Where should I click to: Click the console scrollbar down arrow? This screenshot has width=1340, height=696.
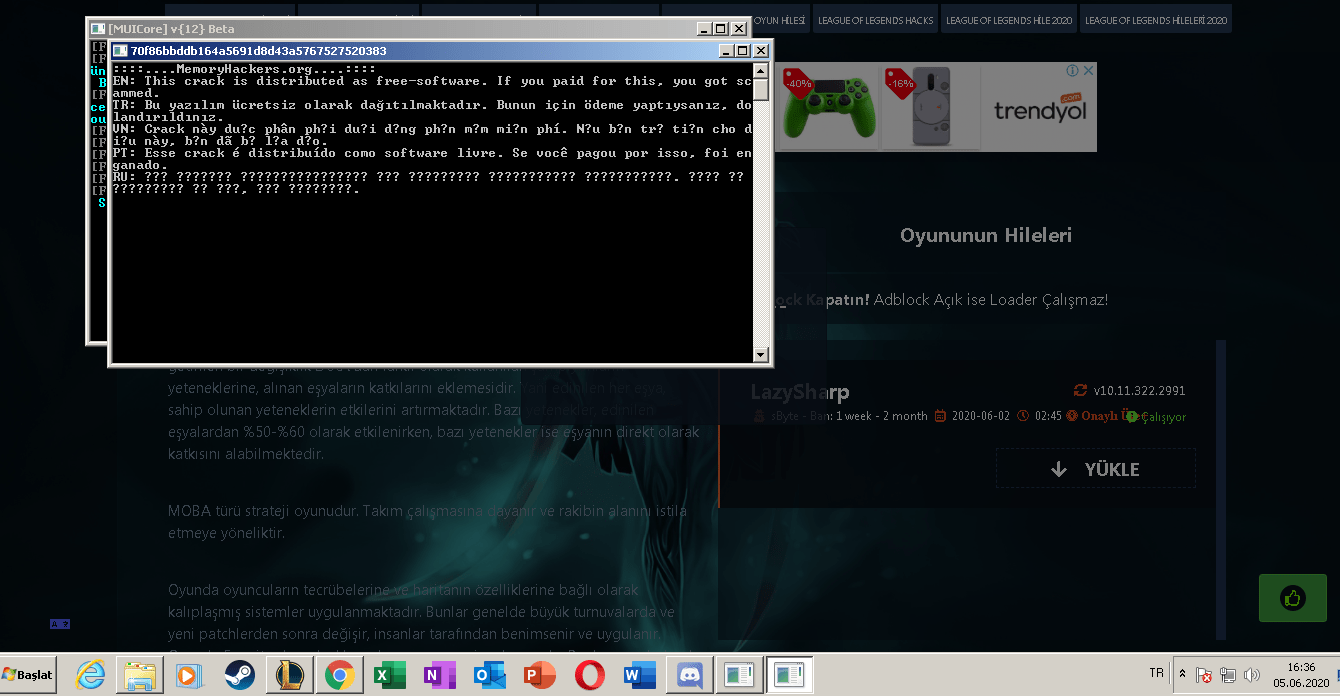761,354
